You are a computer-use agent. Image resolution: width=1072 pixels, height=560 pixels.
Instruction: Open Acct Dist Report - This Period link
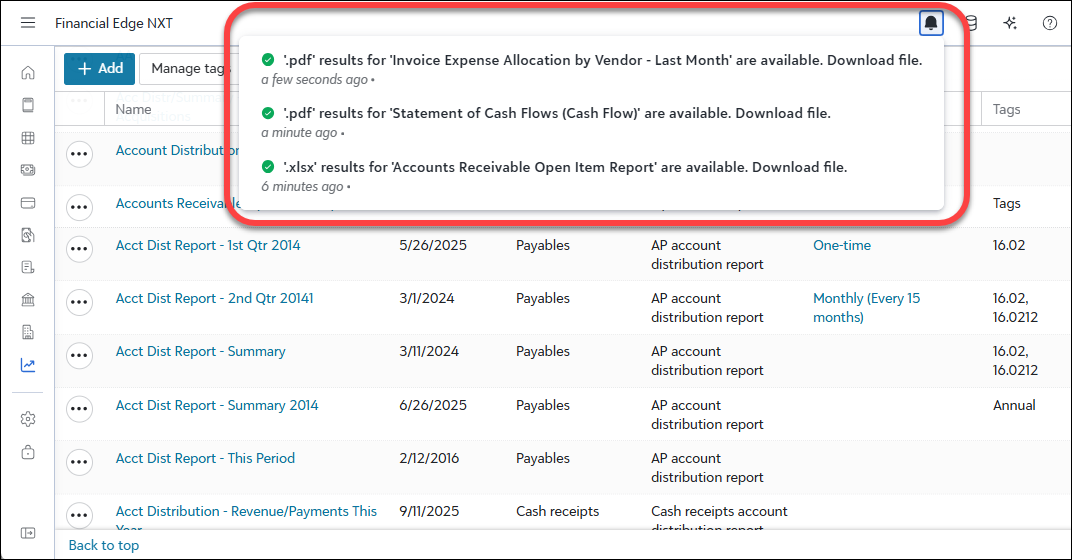[x=205, y=458]
